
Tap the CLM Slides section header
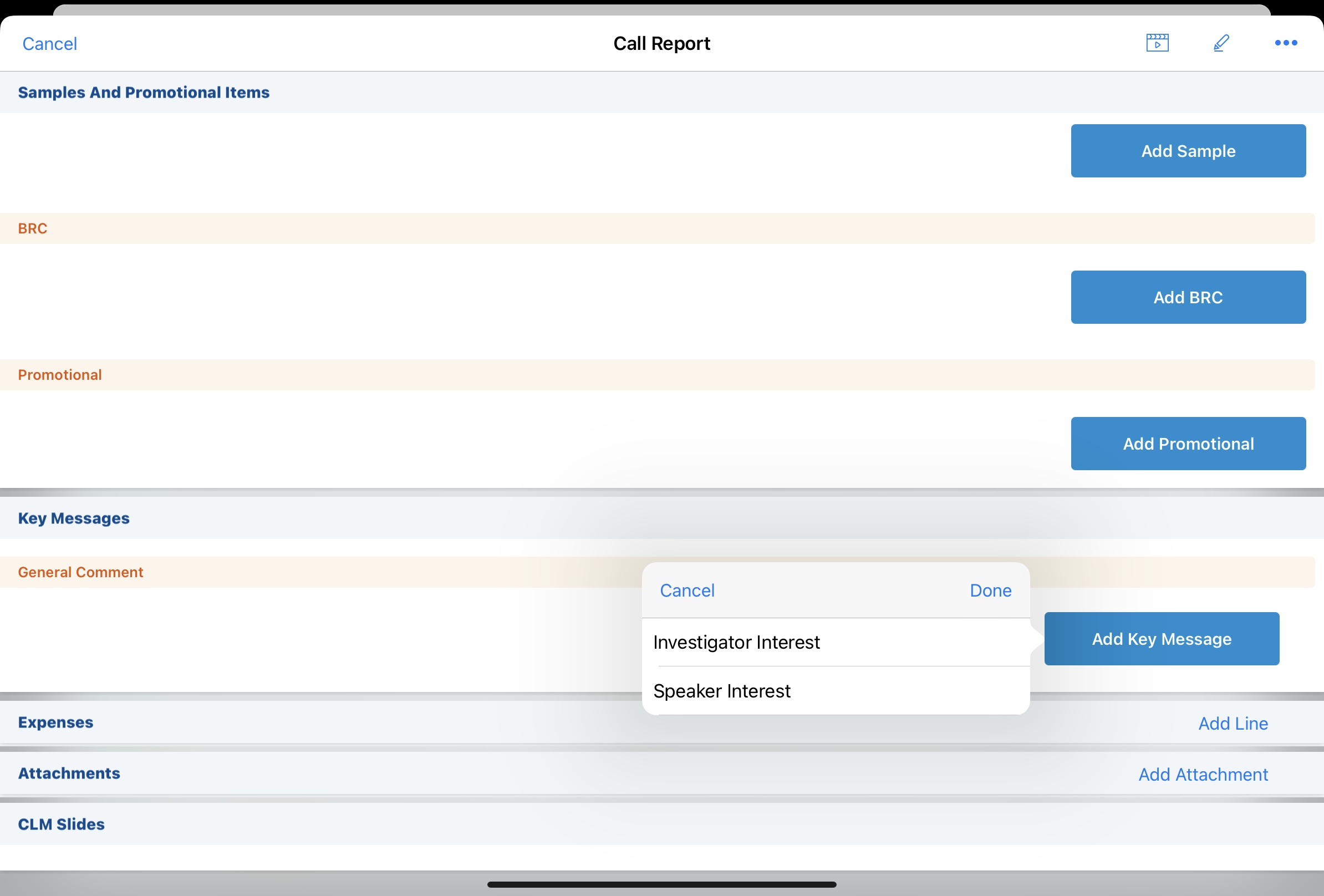tap(62, 824)
